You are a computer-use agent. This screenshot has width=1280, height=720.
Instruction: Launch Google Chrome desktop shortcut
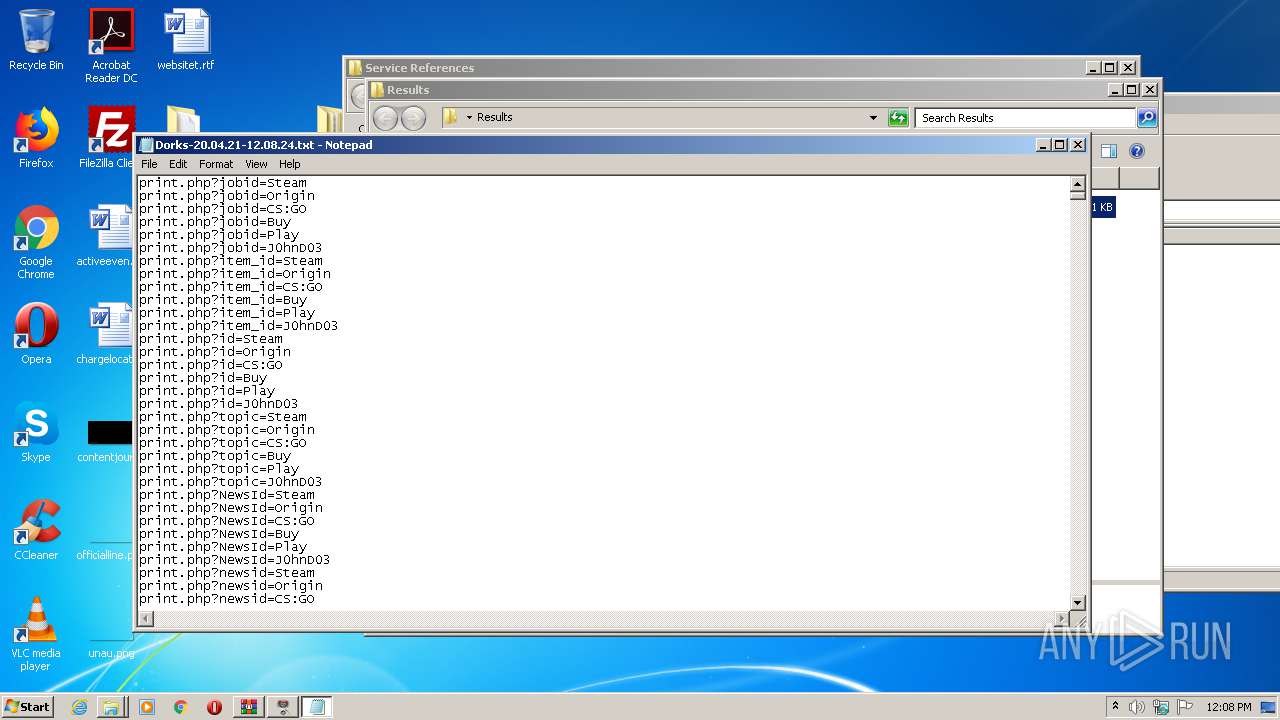click(x=36, y=242)
